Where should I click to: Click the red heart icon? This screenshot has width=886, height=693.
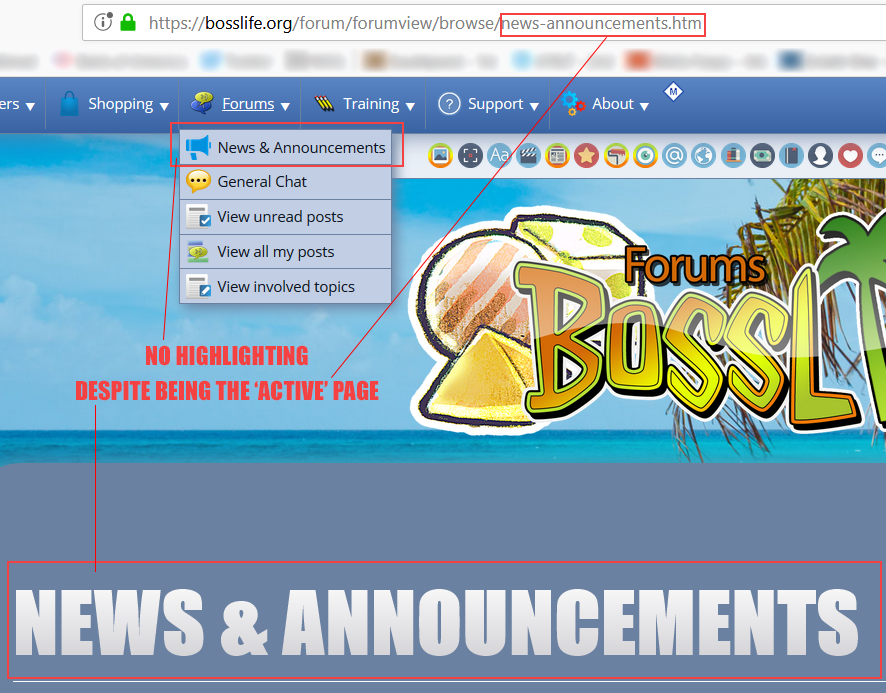(x=850, y=156)
